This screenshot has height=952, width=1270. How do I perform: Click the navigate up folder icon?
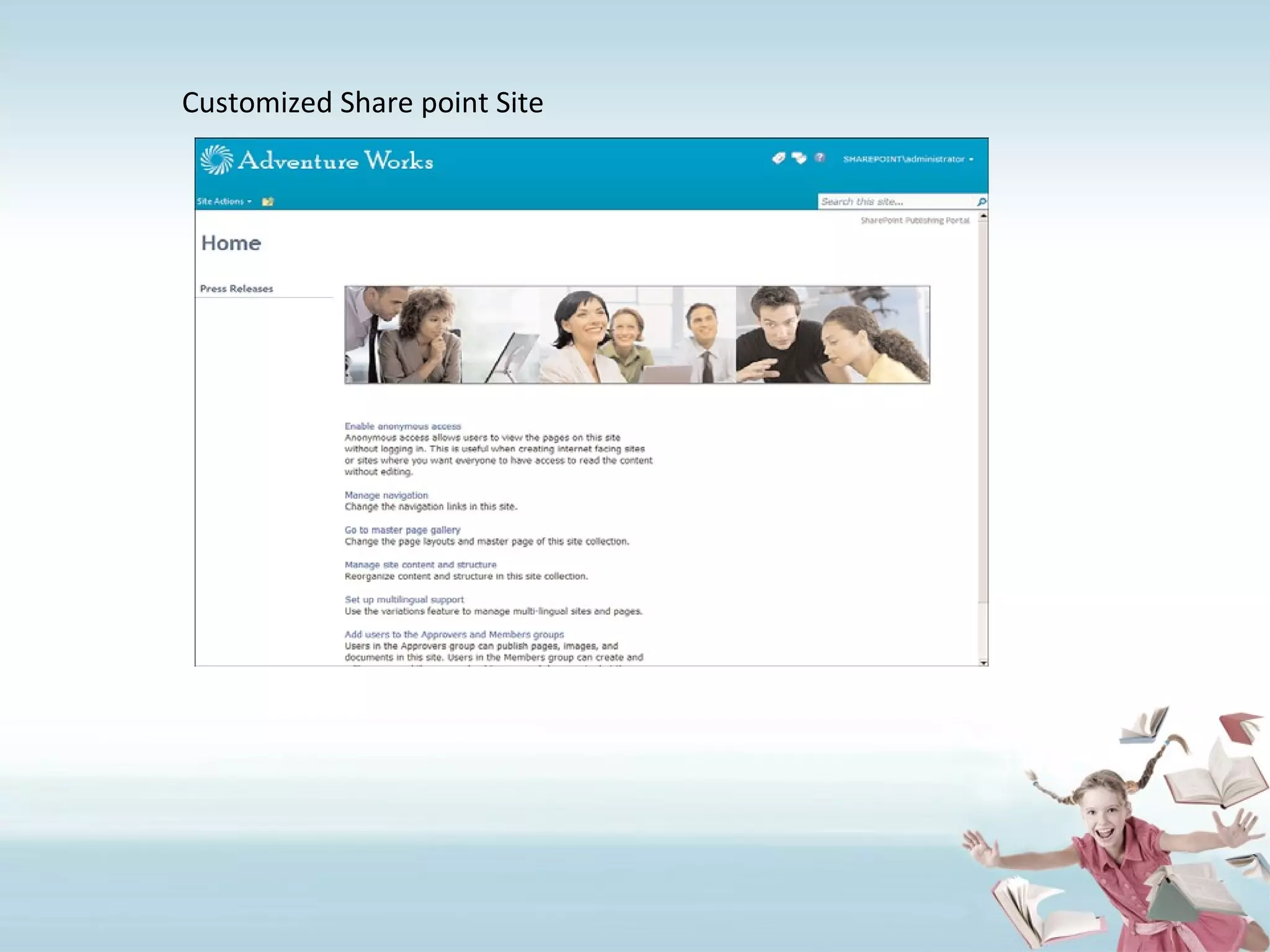268,201
